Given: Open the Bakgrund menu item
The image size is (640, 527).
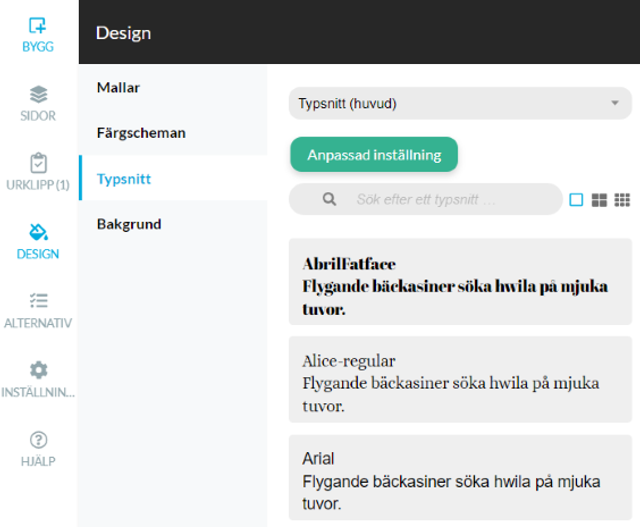Looking at the screenshot, I should (x=129, y=224).
